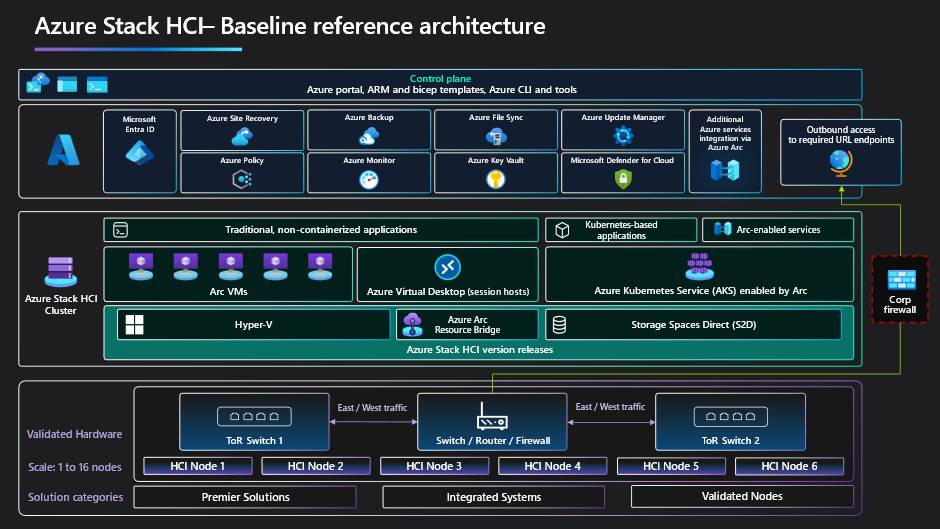This screenshot has width=940, height=529.
Task: Click the AKS enabled by Arc icon
Action: pyautogui.click(x=699, y=266)
